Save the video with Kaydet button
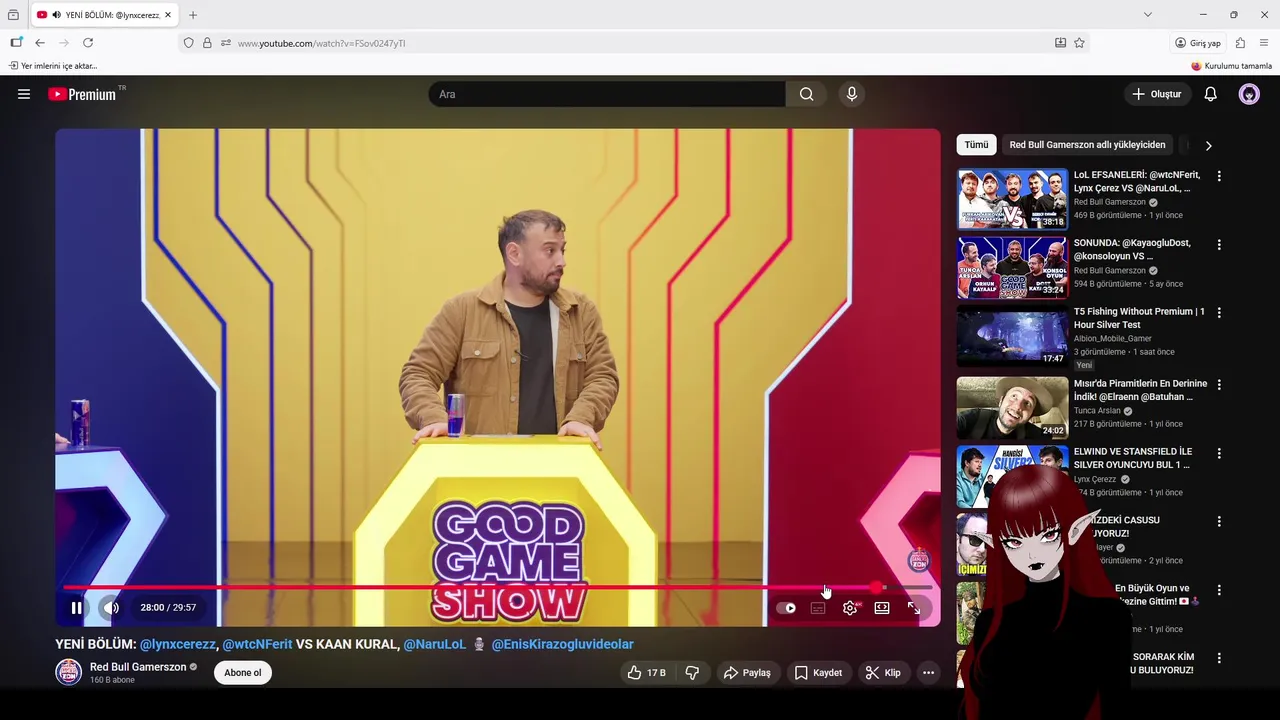Image resolution: width=1280 pixels, height=720 pixels. pyautogui.click(x=818, y=673)
